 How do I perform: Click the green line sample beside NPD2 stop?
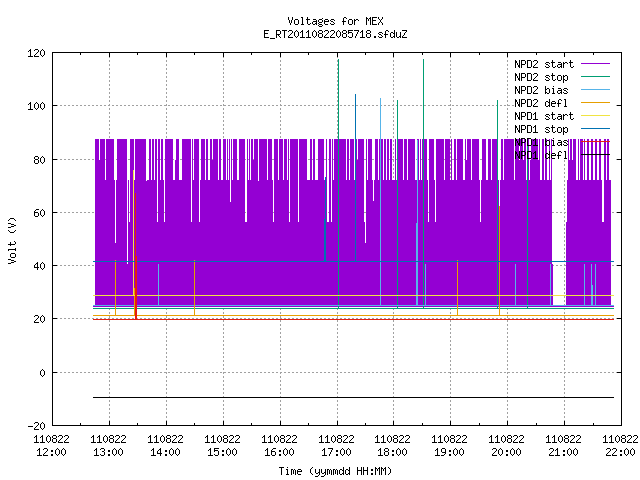[595, 77]
